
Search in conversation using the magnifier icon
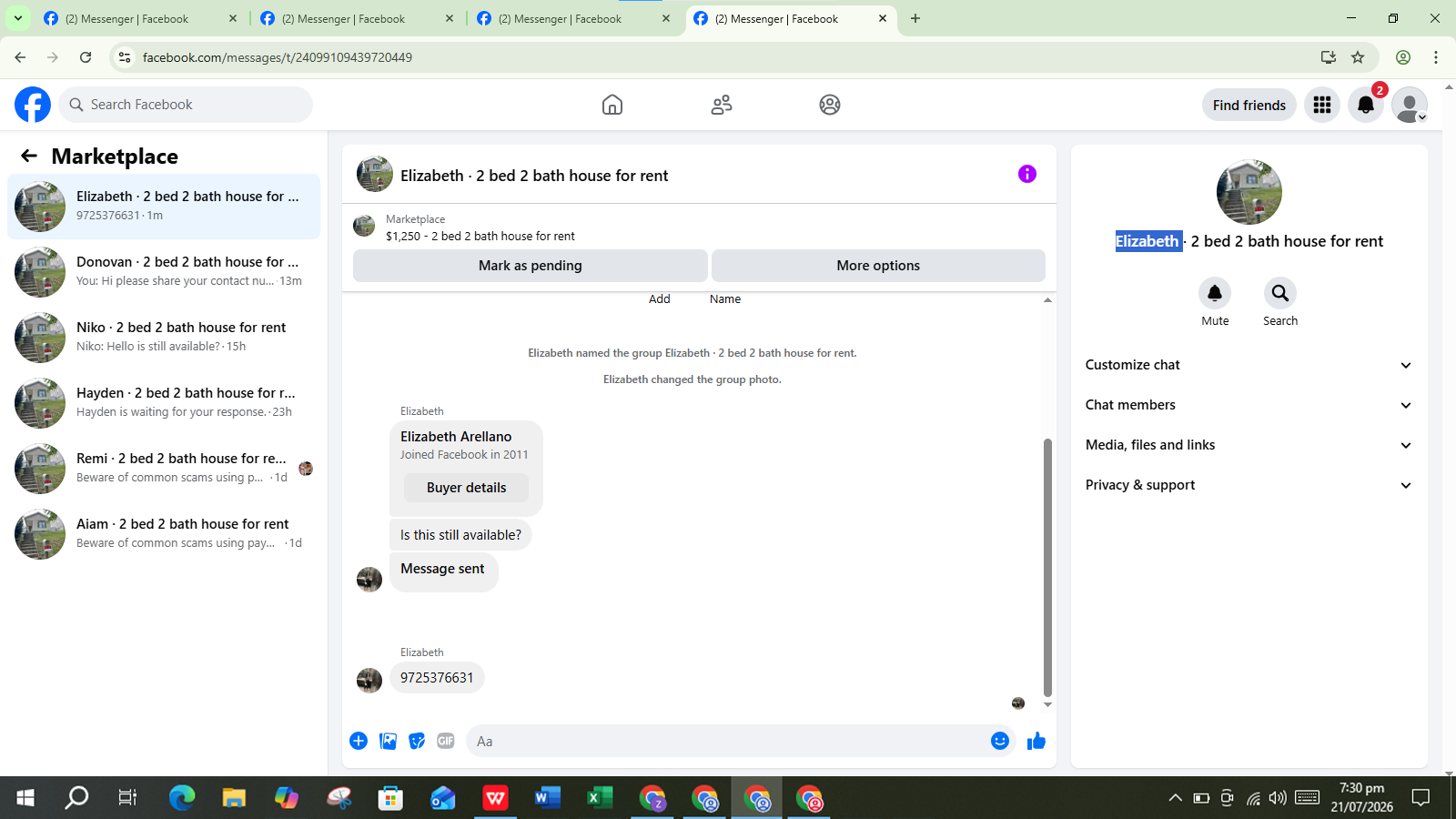coord(1280,293)
